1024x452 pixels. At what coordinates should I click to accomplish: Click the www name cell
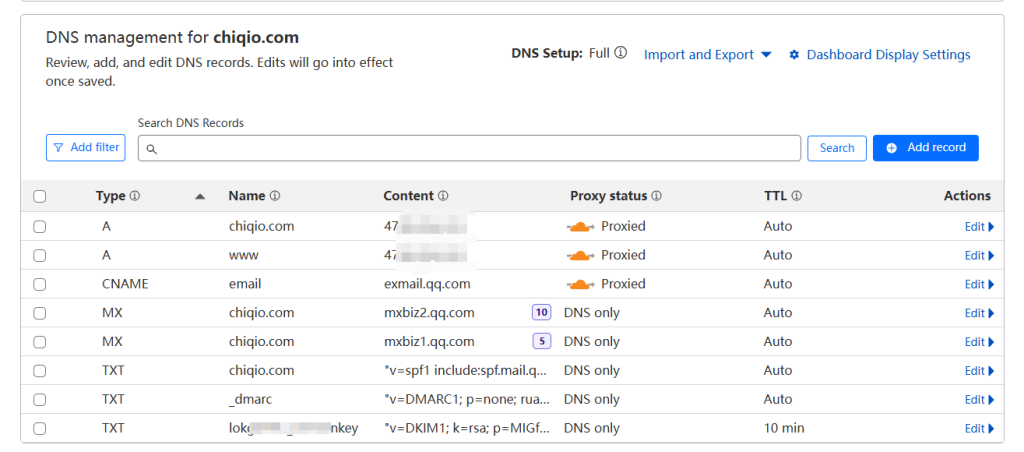(244, 255)
